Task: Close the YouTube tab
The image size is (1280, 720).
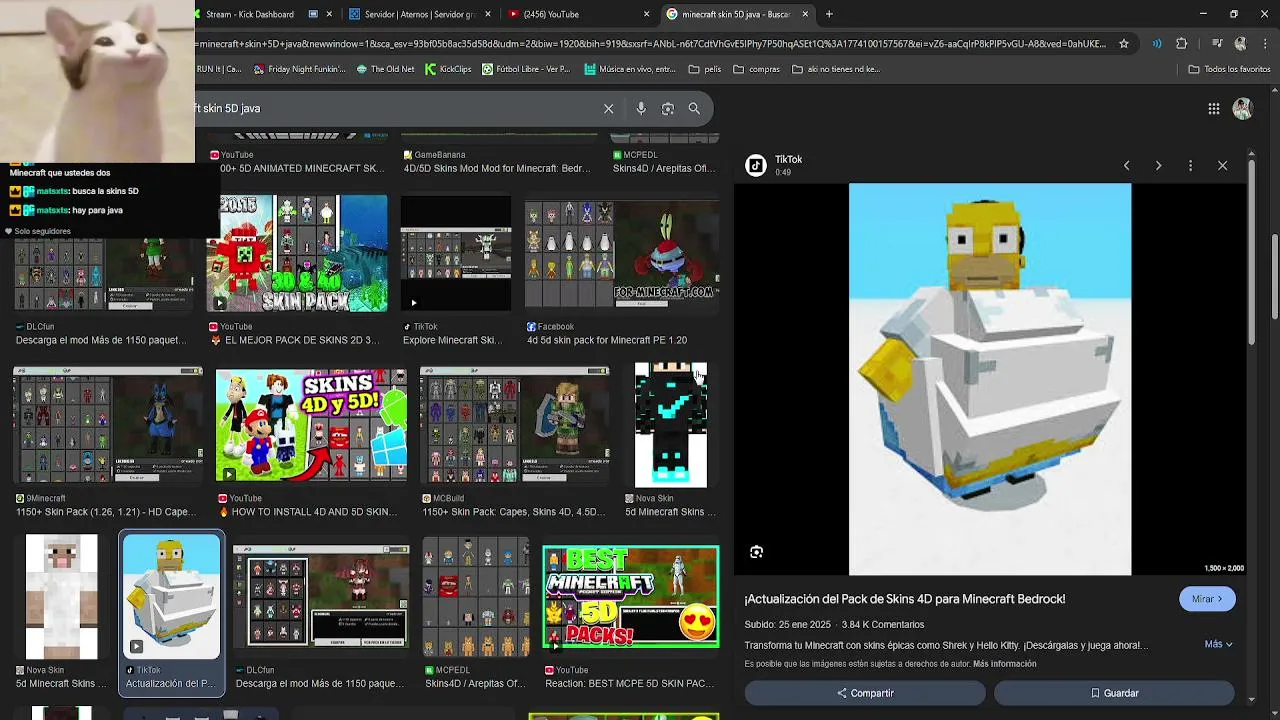Action: point(646,14)
